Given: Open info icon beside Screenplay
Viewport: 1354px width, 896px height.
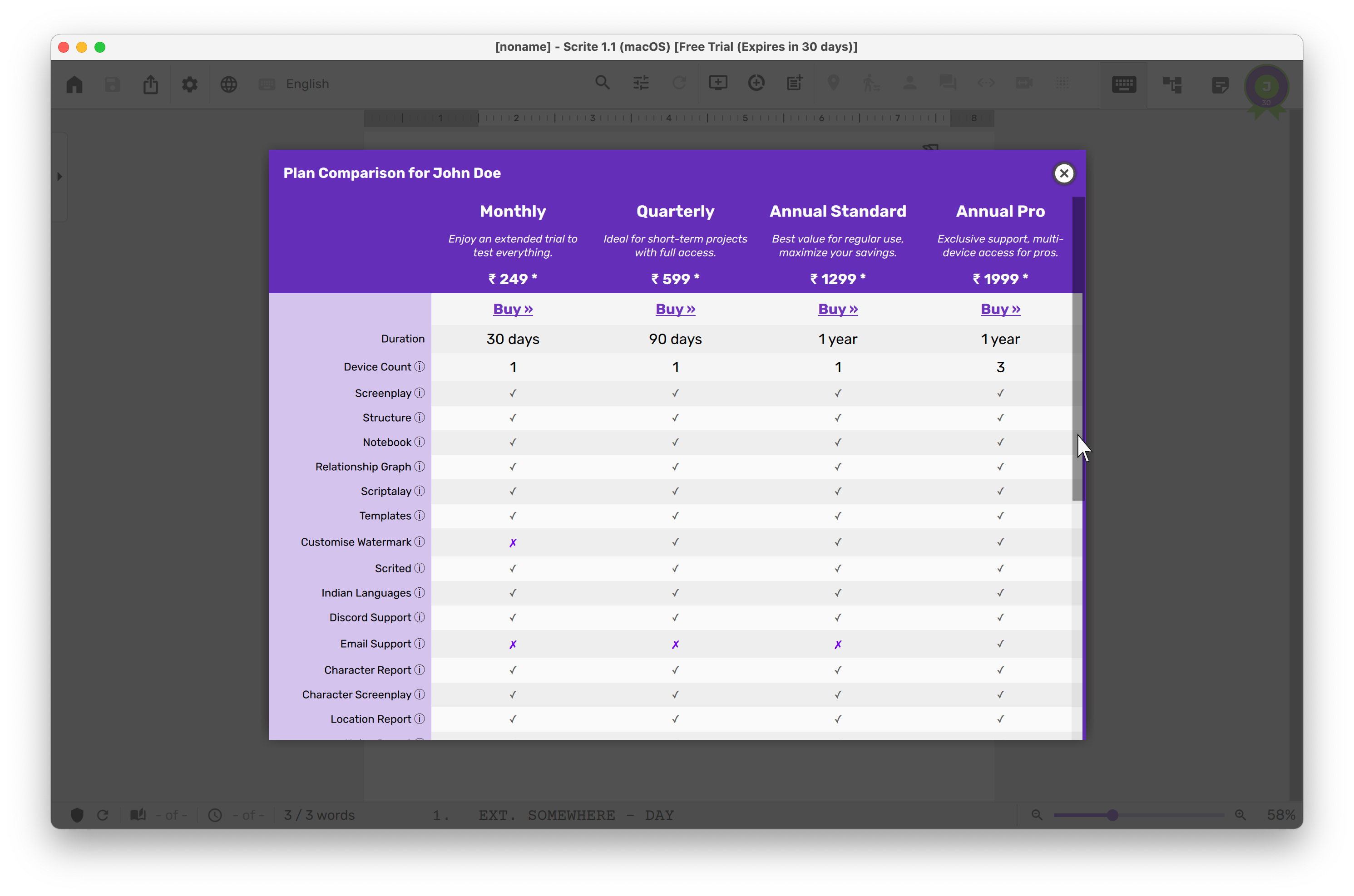Looking at the screenshot, I should pos(420,393).
